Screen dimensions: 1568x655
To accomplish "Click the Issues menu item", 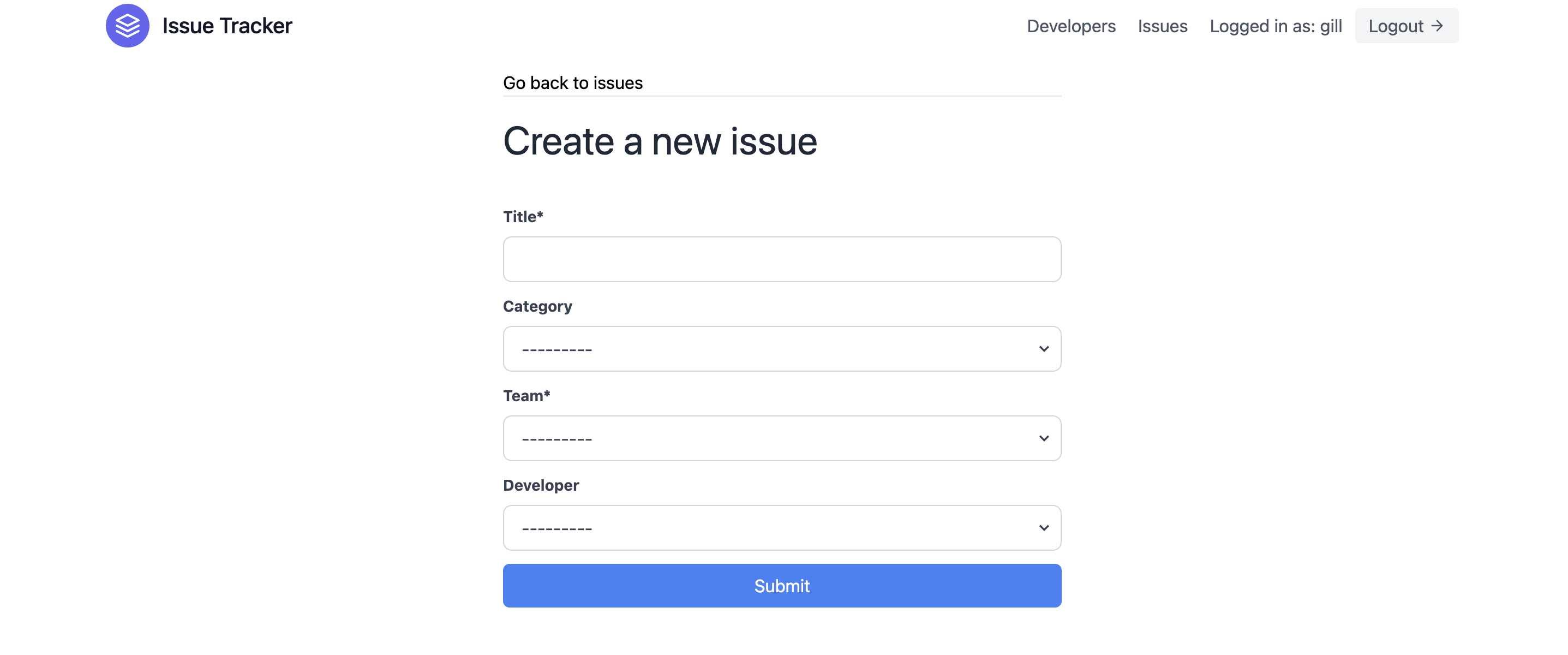I will pos(1163,25).
